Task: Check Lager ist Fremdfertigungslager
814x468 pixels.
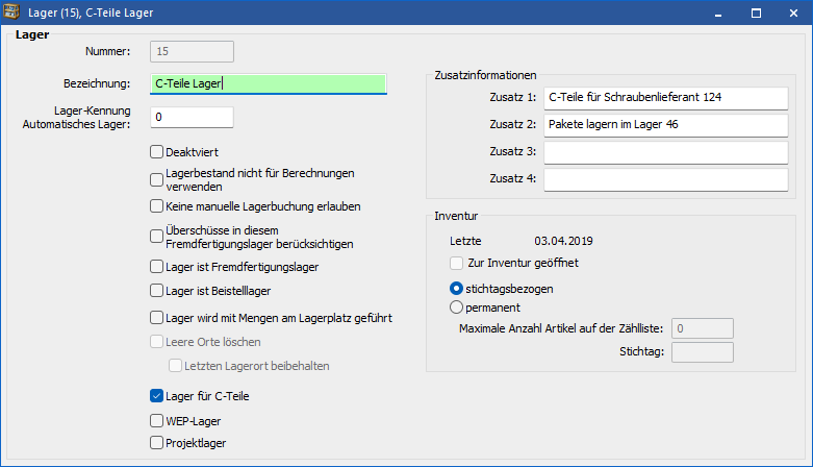Action: point(156,267)
